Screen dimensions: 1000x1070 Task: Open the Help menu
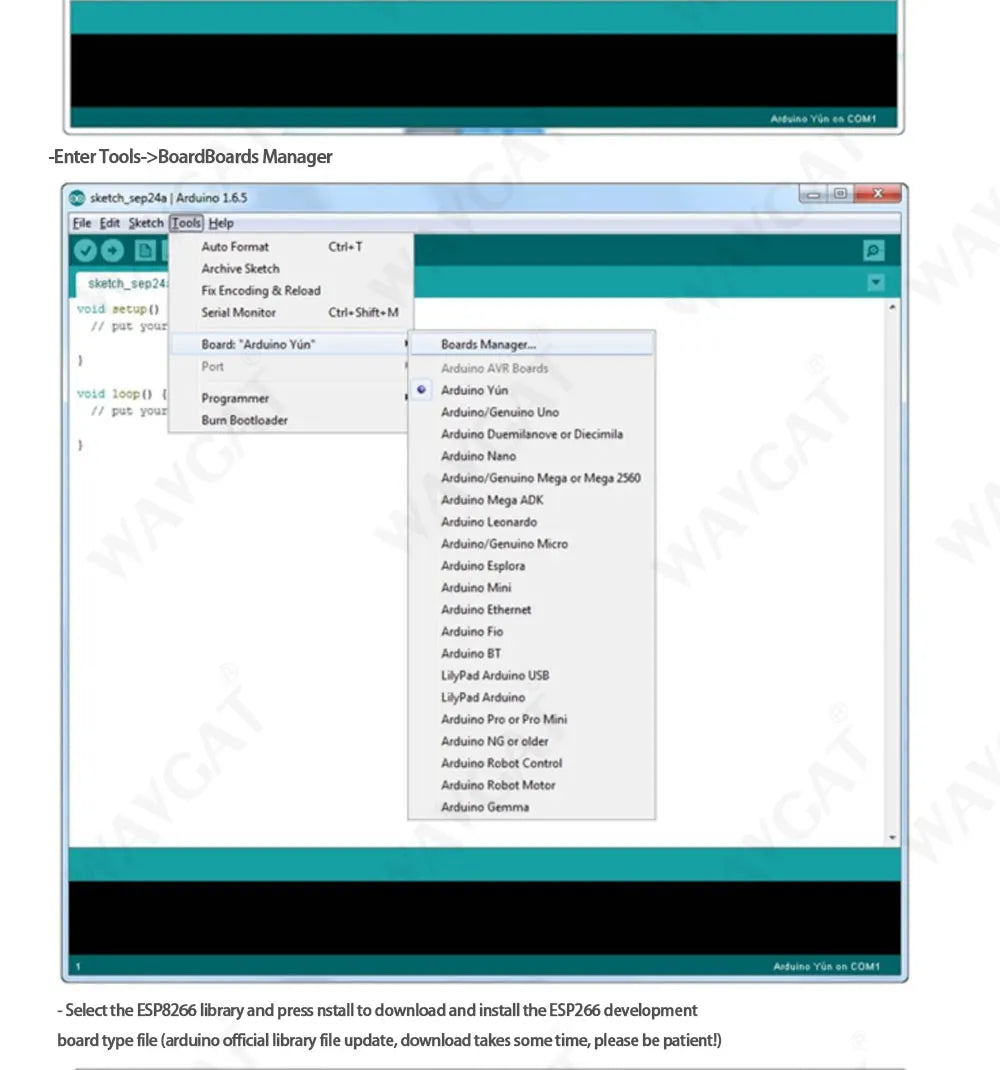pyautogui.click(x=221, y=223)
